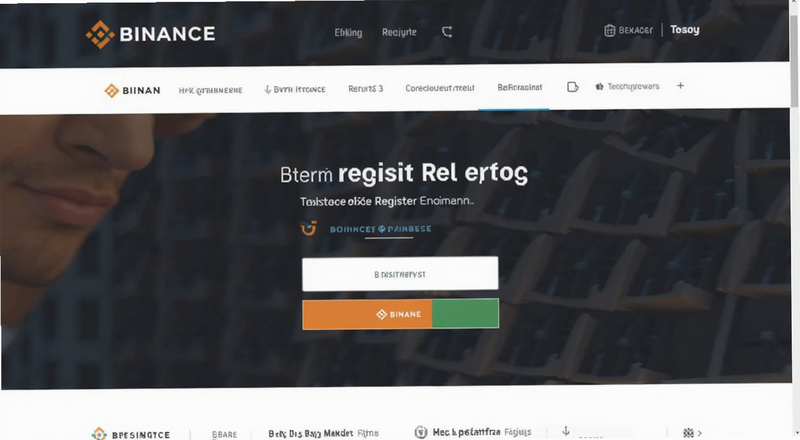The width and height of the screenshot is (800, 440).
Task: Open the 'BOIHNCEE PAIHBESE' underlined link
Action: pos(381,229)
